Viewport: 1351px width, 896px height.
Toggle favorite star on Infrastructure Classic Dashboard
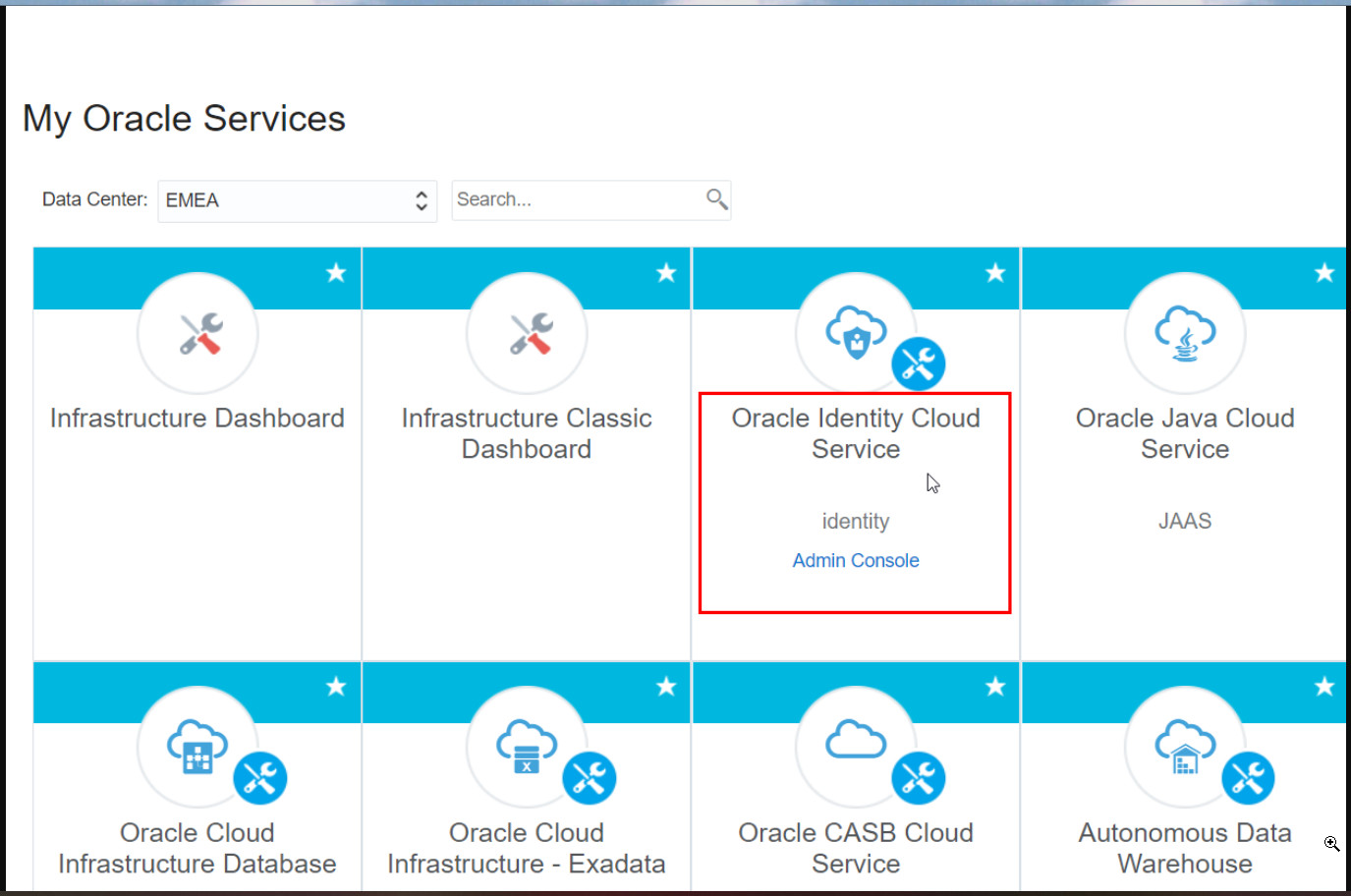[666, 272]
